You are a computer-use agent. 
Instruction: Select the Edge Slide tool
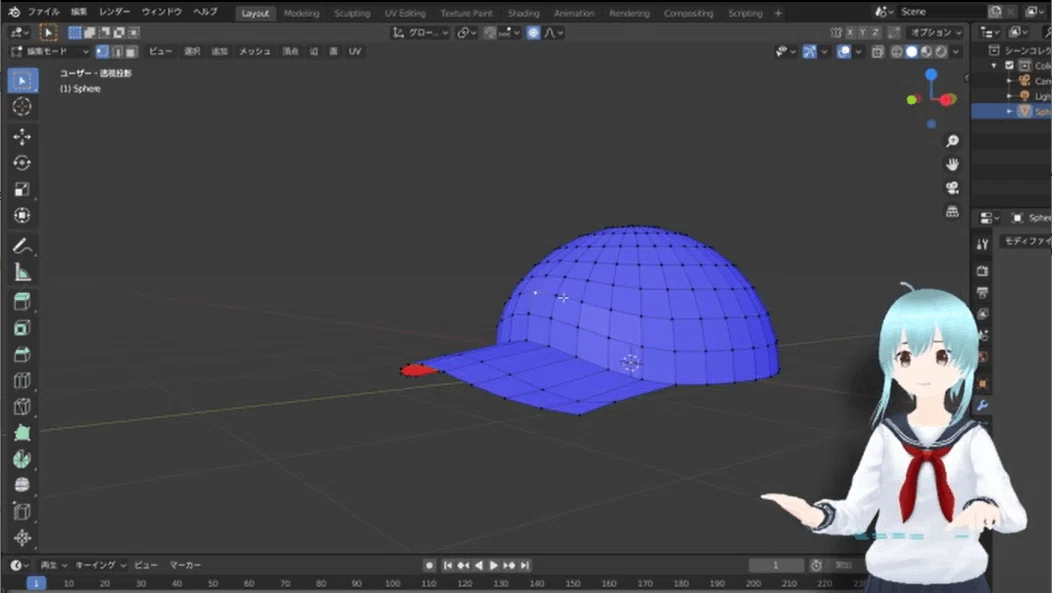(x=22, y=511)
